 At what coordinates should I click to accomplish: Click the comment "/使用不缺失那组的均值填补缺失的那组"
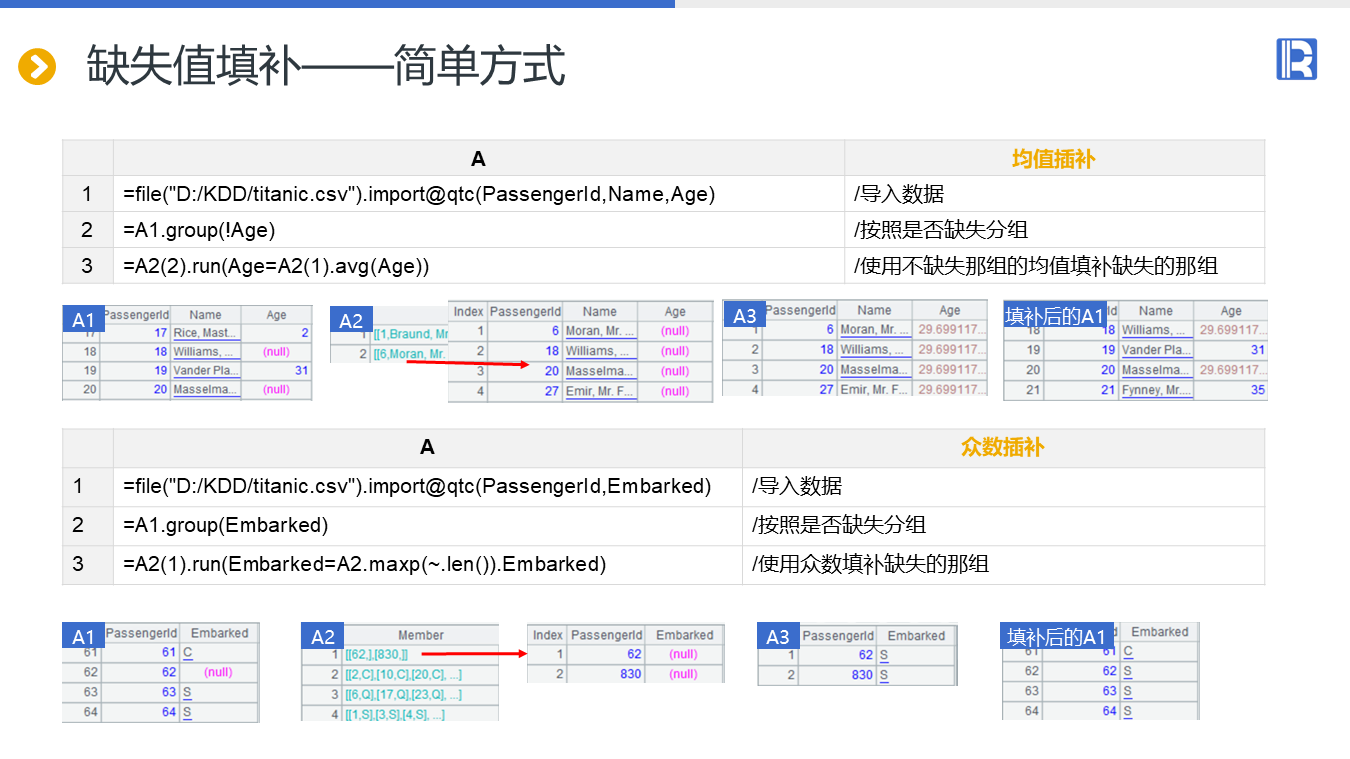pos(1036,266)
